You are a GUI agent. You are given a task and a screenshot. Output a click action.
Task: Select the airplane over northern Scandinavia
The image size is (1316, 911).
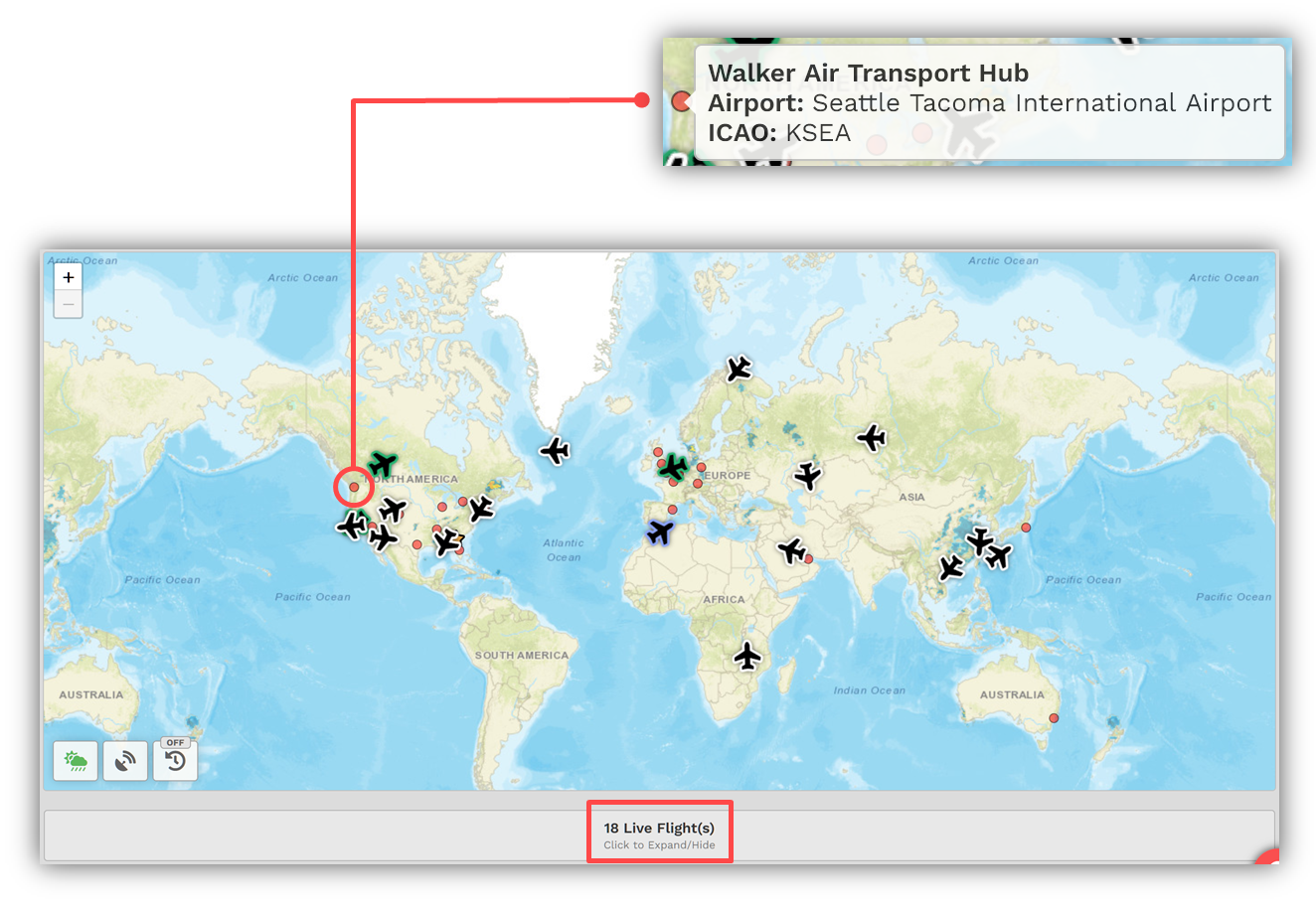click(738, 369)
